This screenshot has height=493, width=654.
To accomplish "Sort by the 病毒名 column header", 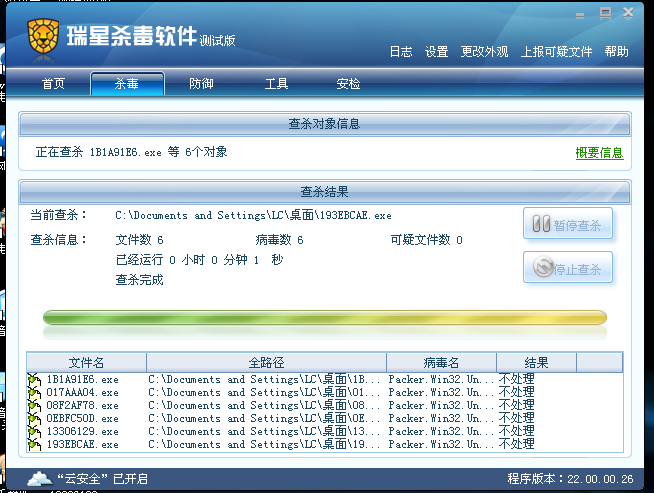I will click(x=441, y=362).
